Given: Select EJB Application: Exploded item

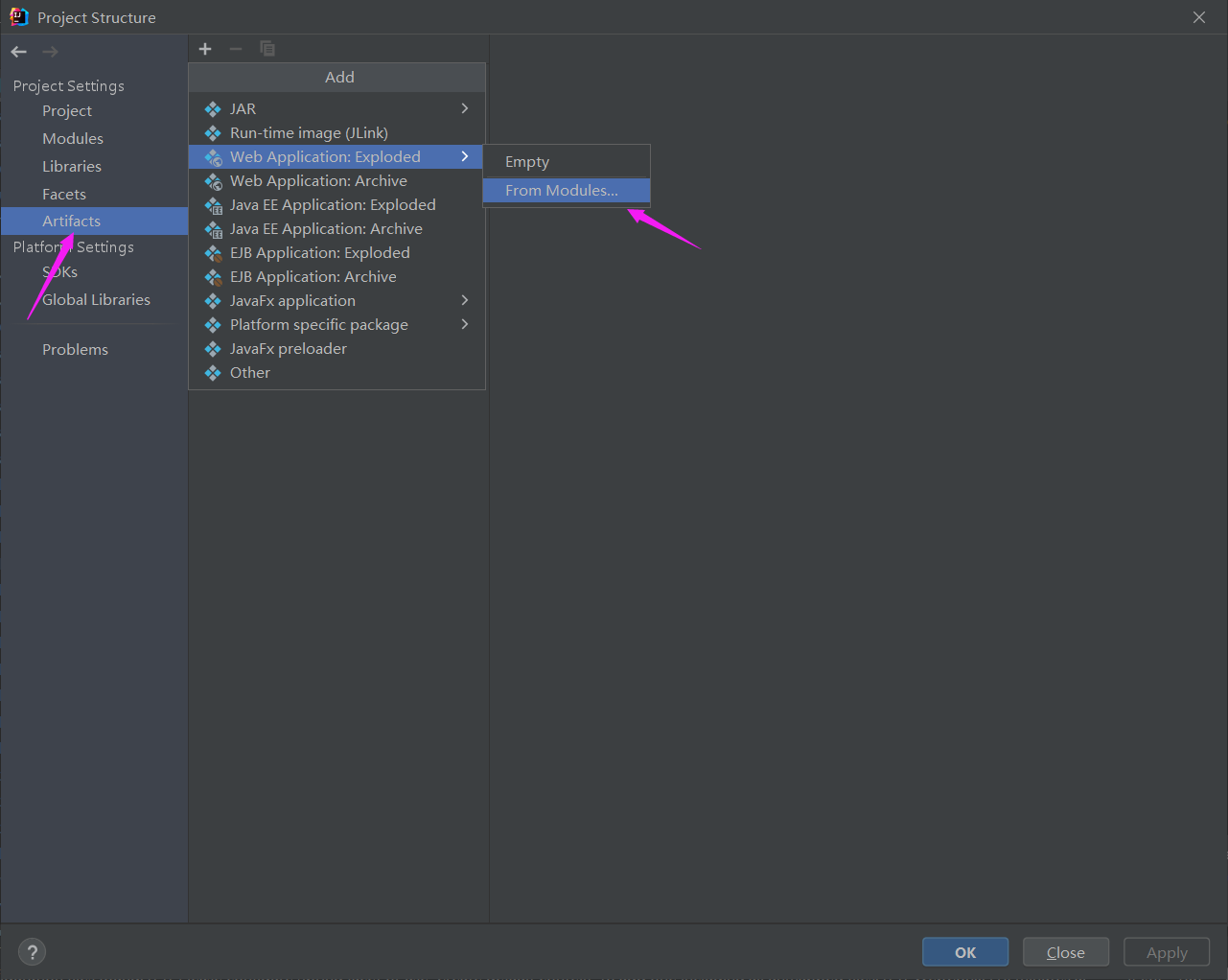Looking at the screenshot, I should (337, 253).
